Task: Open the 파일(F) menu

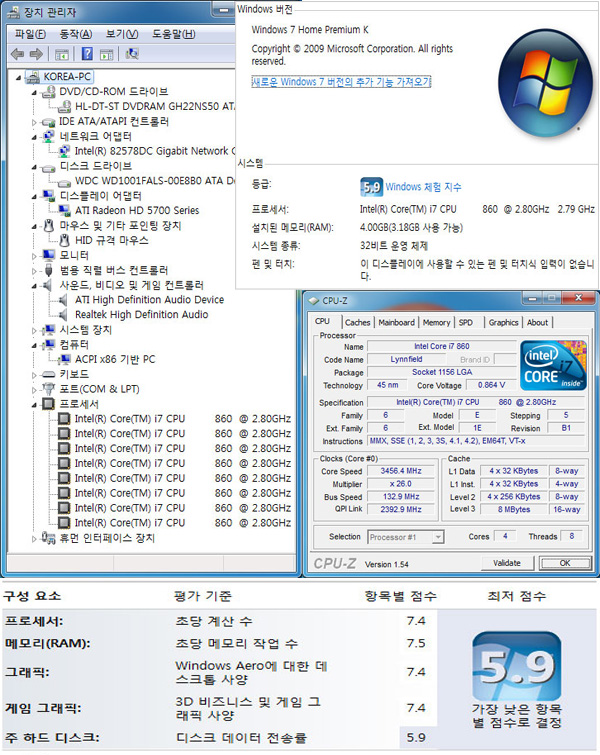Action: click(30, 34)
